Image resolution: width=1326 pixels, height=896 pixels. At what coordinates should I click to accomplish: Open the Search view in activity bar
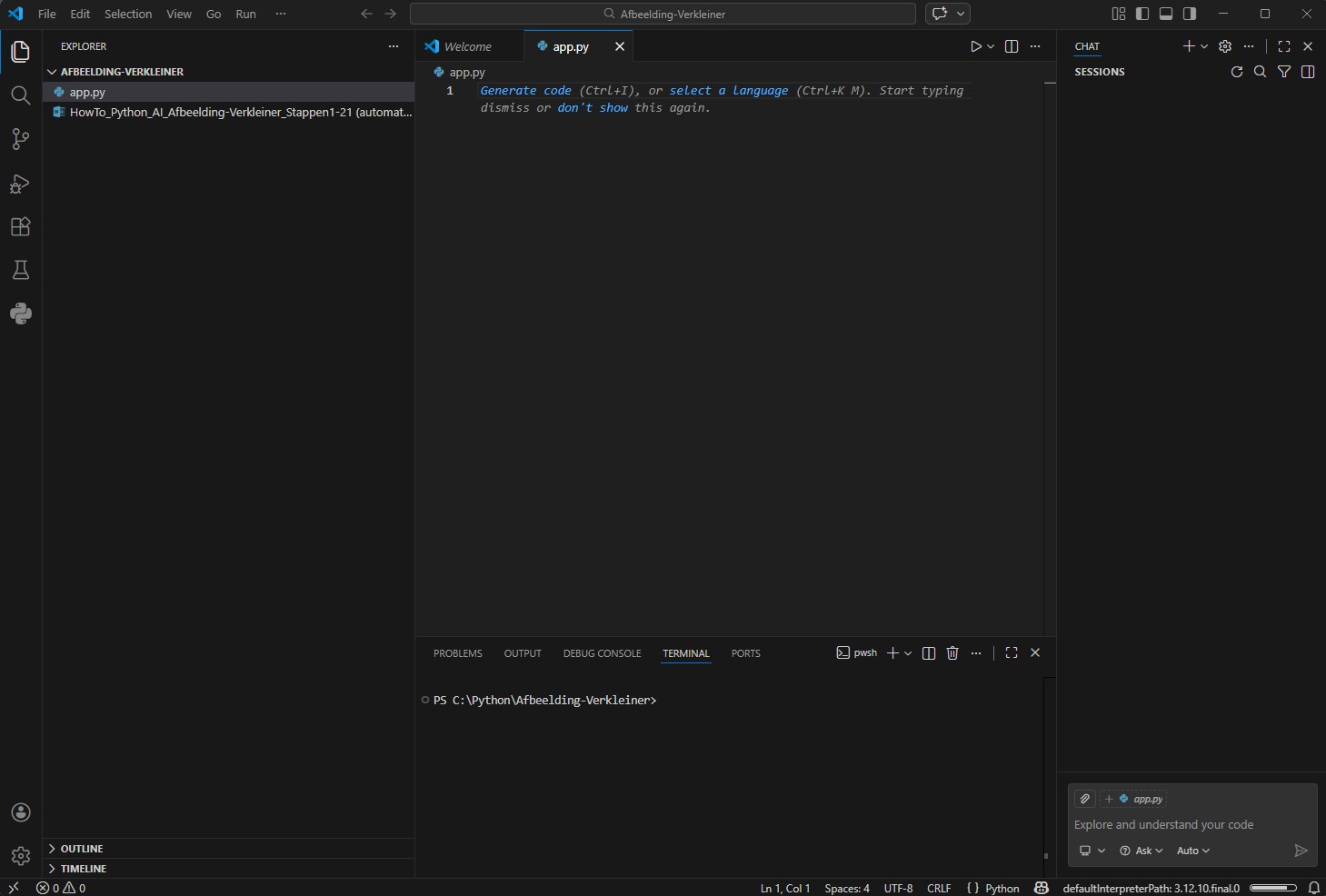(x=20, y=95)
